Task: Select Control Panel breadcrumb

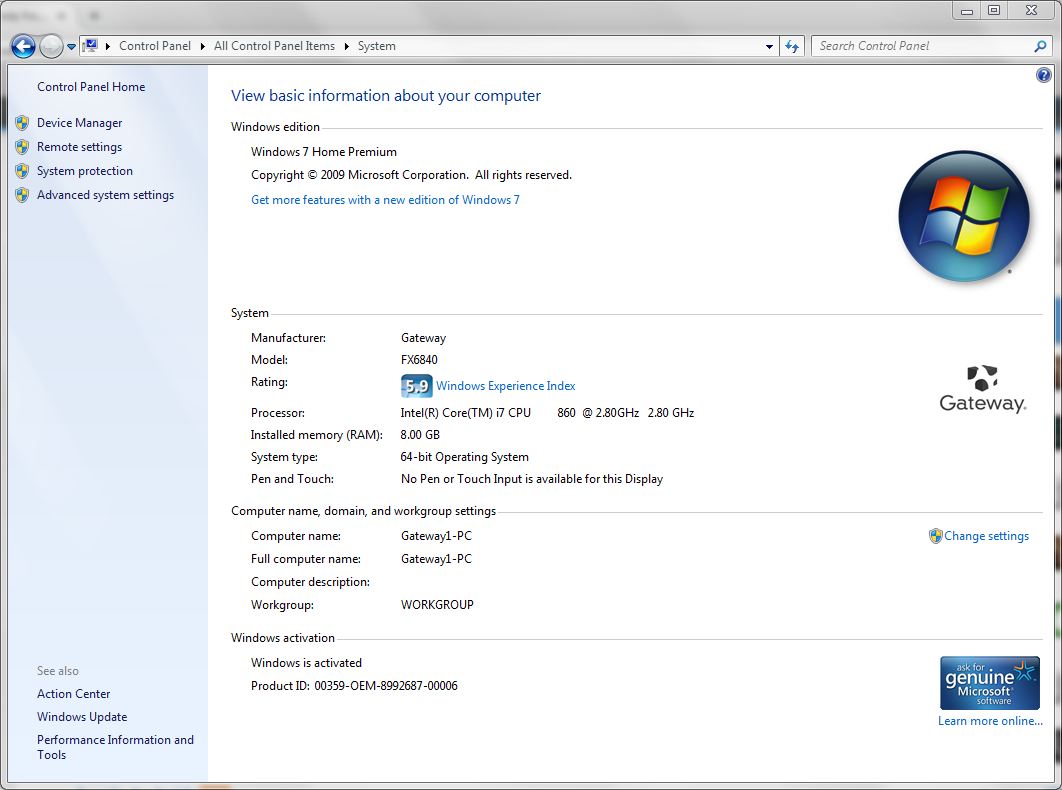Action: tap(155, 46)
